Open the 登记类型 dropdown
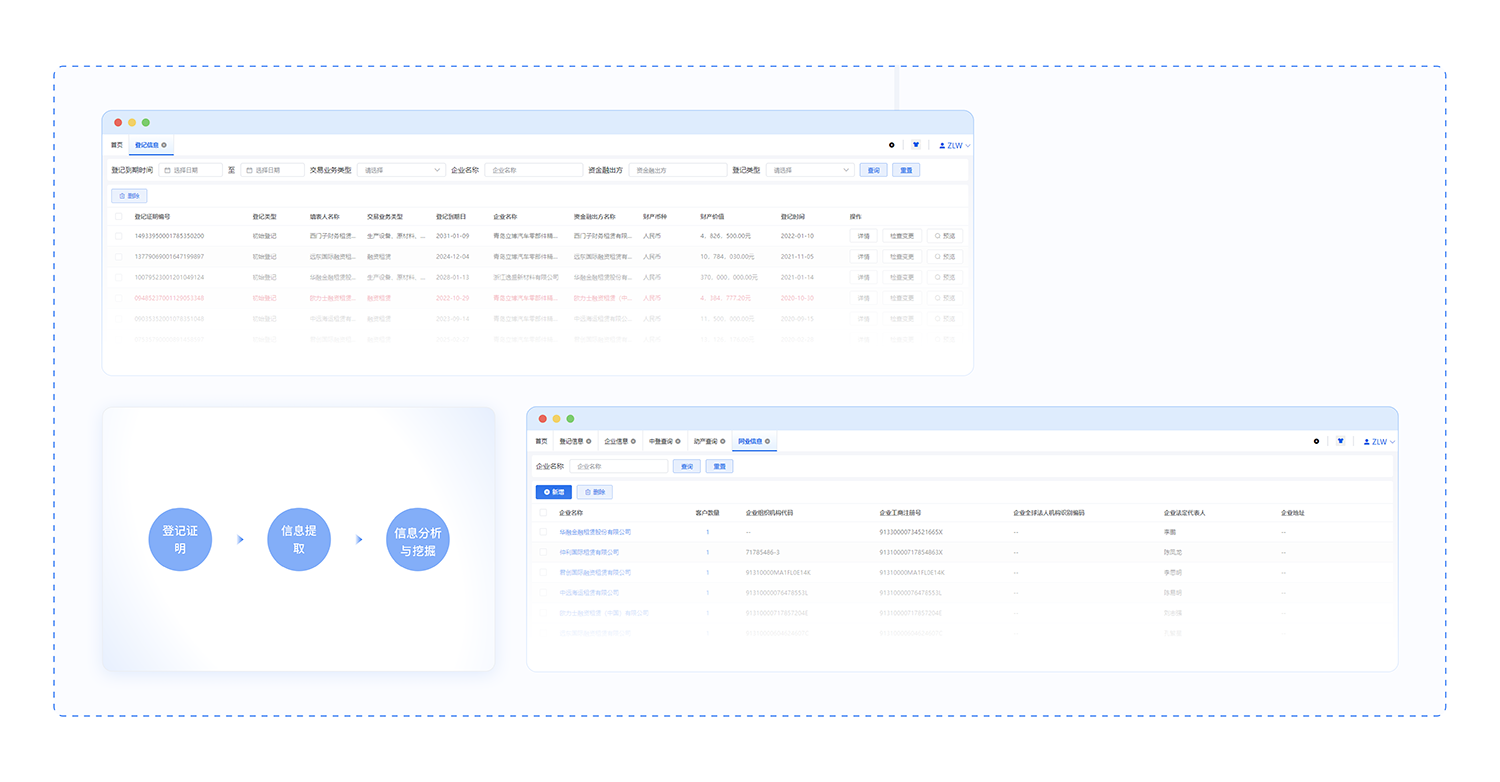Image resolution: width=1500 pixels, height=782 pixels. coord(810,170)
